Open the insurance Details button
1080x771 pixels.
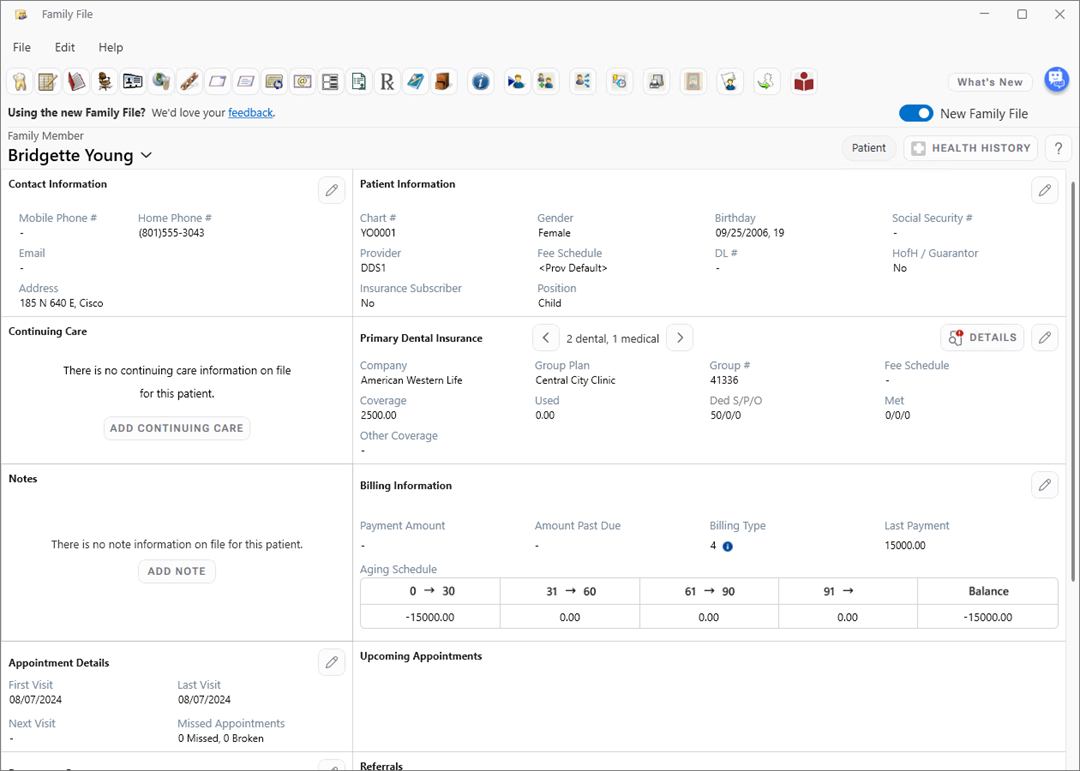click(x=982, y=338)
